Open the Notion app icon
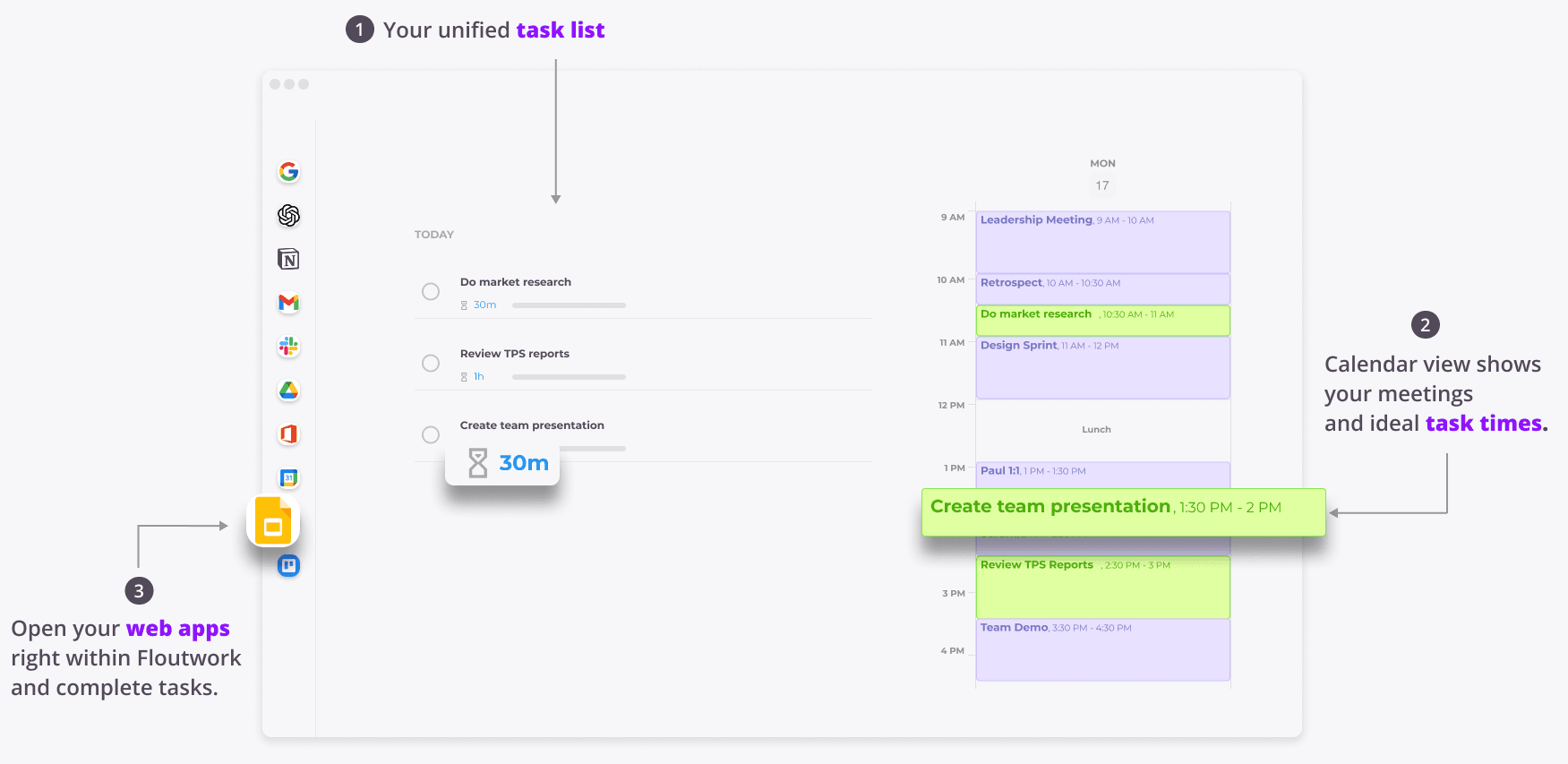The image size is (1568, 764). [288, 260]
